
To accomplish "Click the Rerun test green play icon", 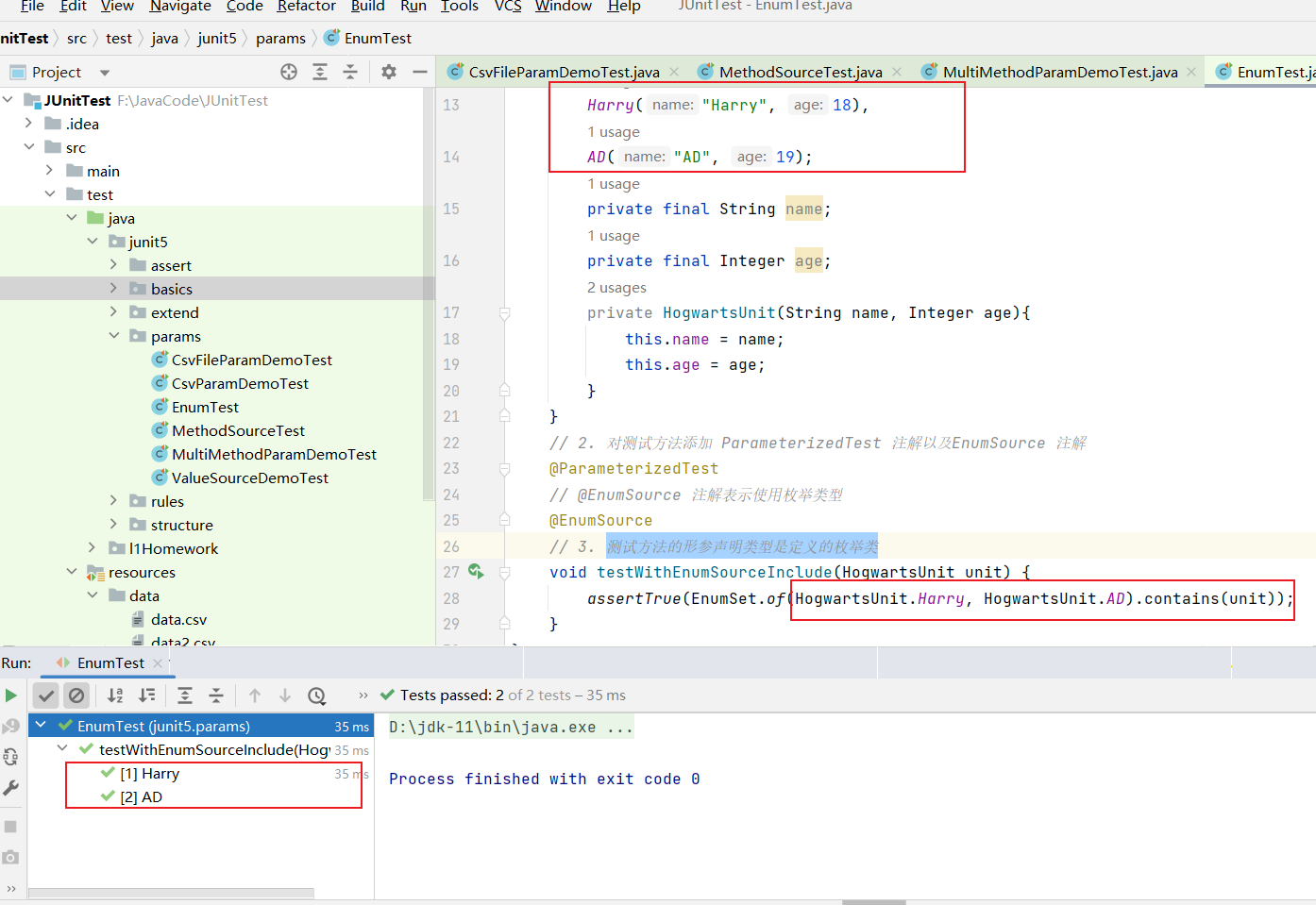I will click(x=11, y=696).
